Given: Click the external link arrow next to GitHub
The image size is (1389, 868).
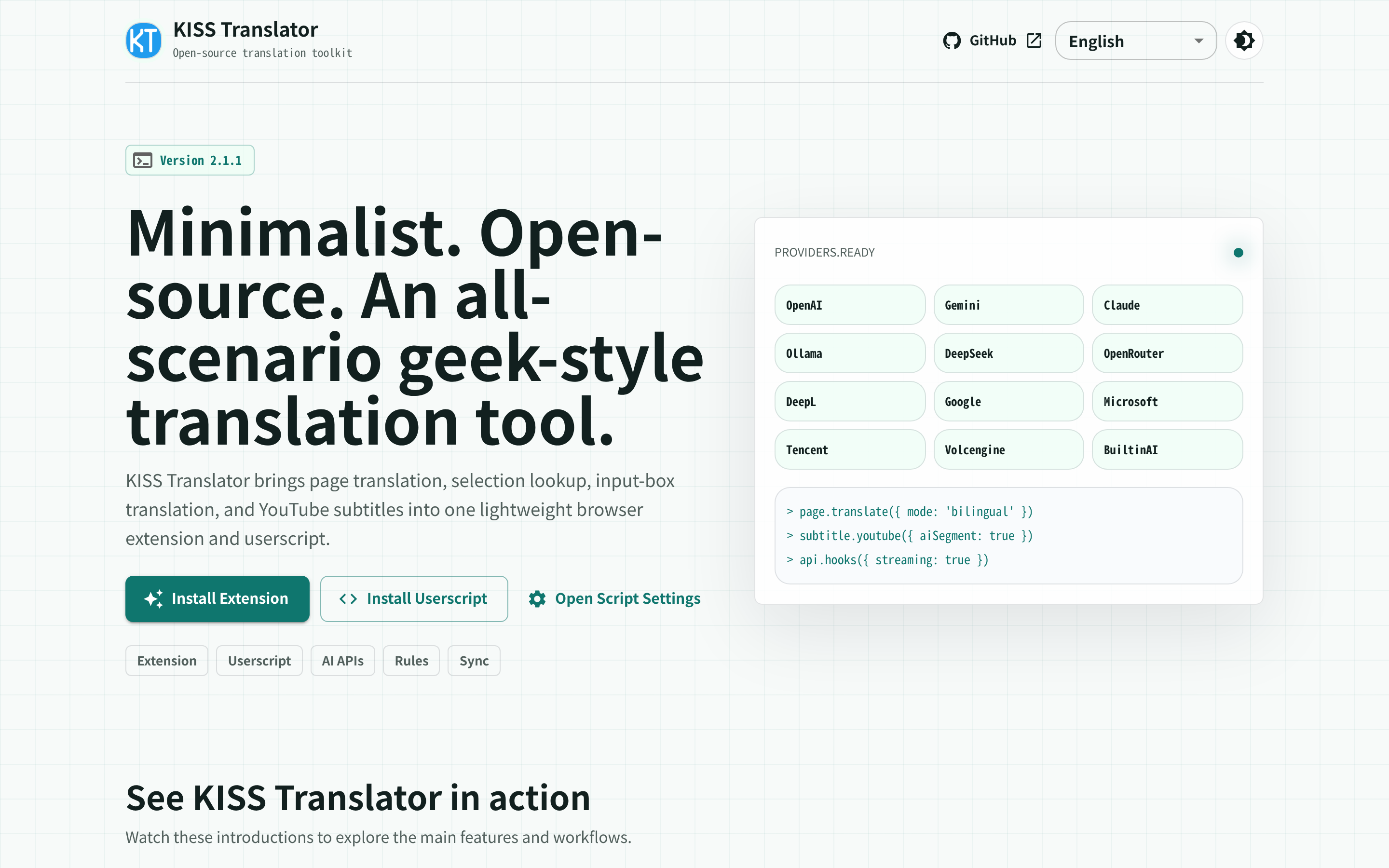Looking at the screenshot, I should (1034, 41).
